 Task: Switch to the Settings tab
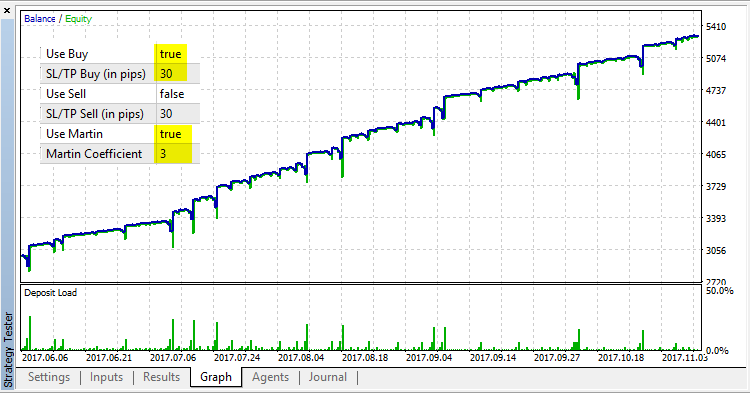(49, 377)
